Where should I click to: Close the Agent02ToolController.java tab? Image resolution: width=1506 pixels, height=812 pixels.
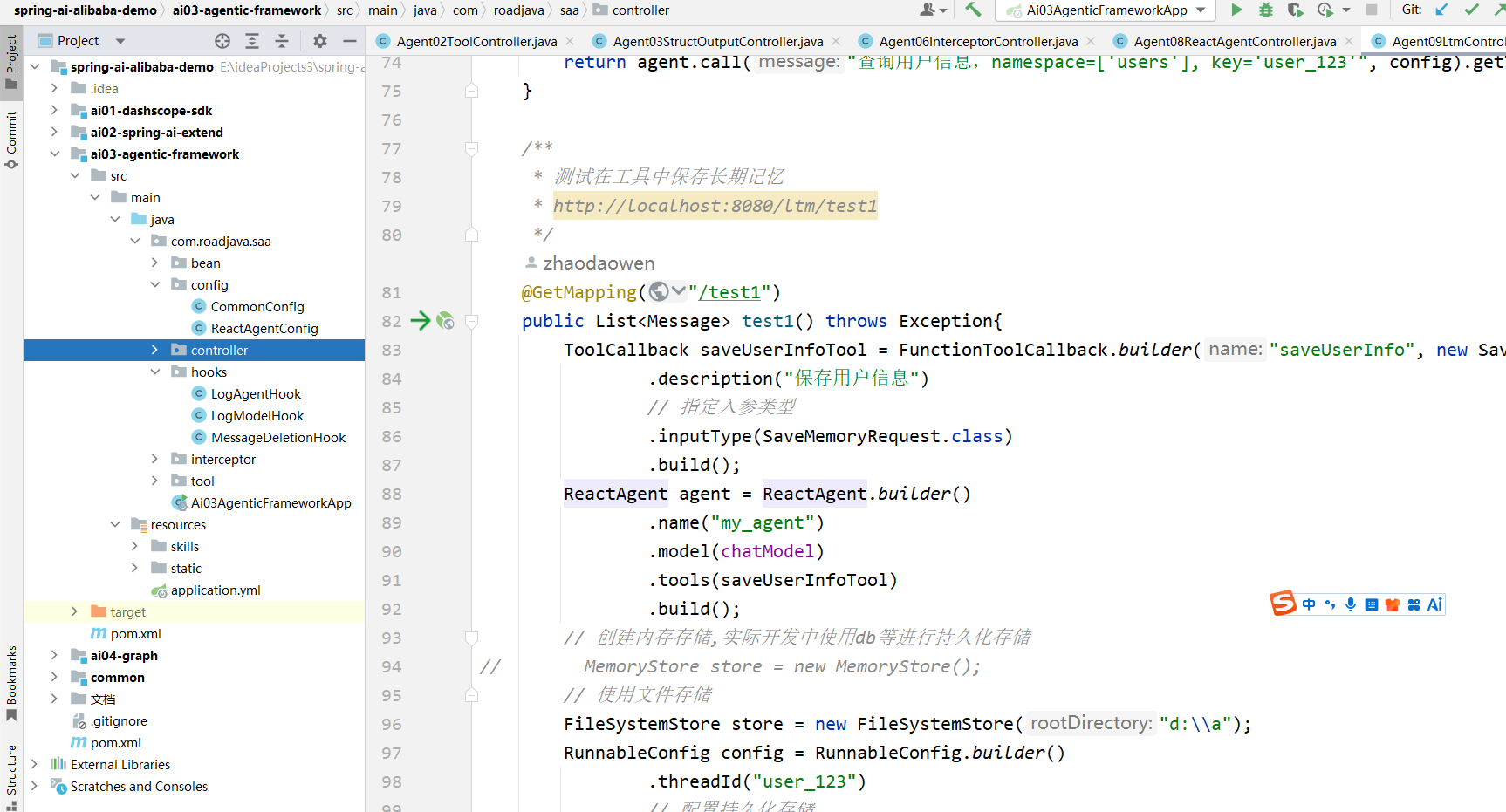click(570, 41)
